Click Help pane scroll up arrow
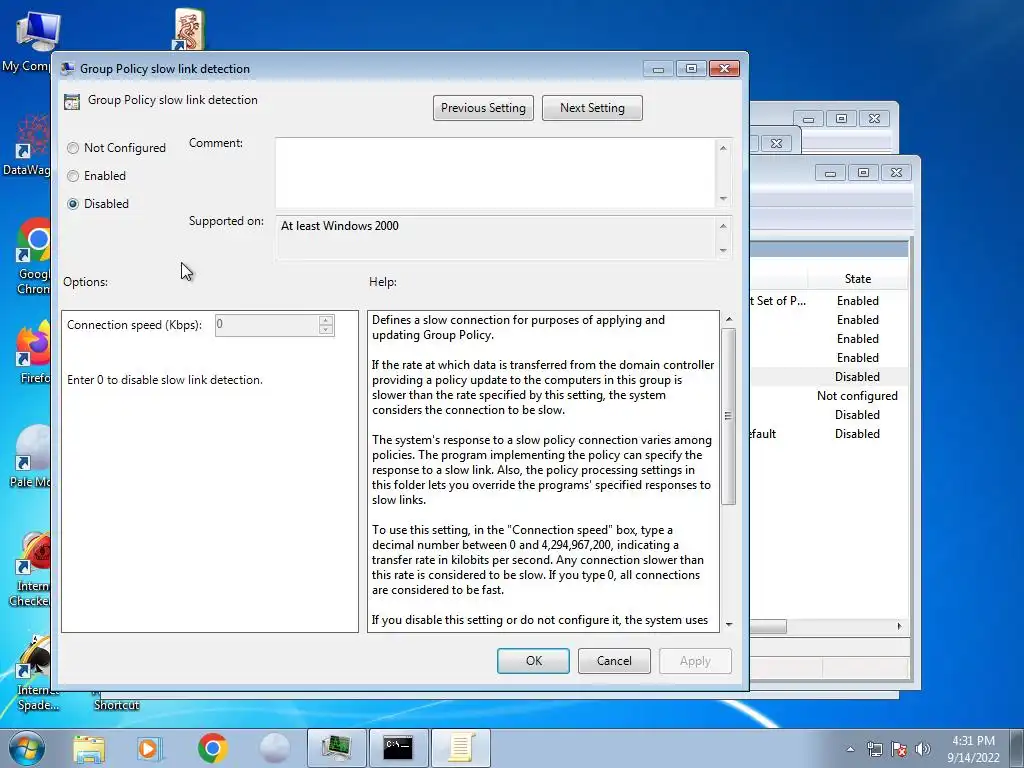This screenshot has width=1024, height=768. (729, 319)
